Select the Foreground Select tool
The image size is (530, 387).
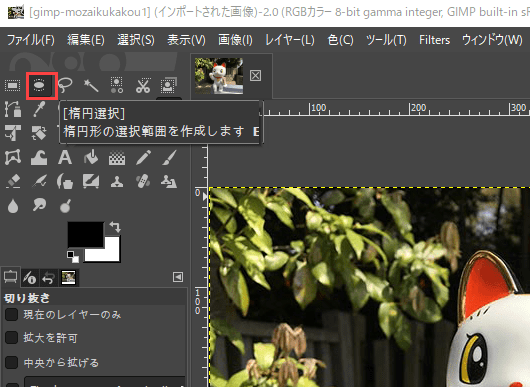pos(168,86)
